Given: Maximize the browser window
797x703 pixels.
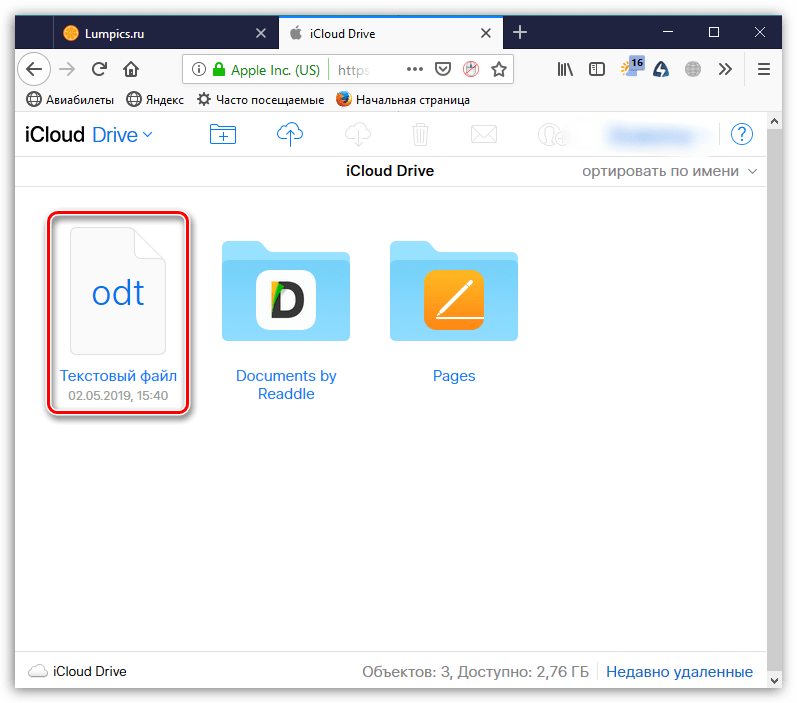Looking at the screenshot, I should 714,33.
